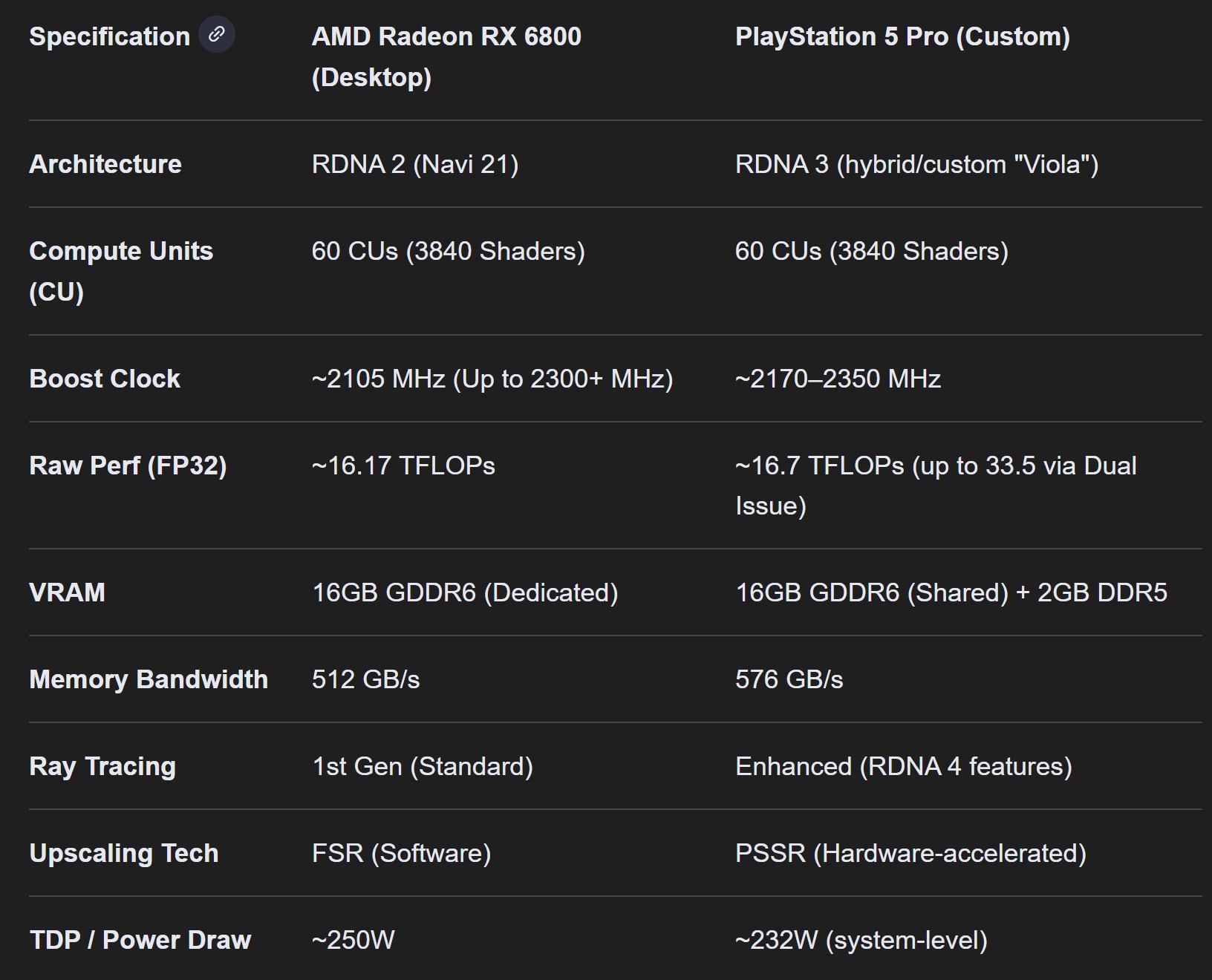
Task: Select the "PlayStation 5 Pro (Custom)" header
Action: point(902,36)
